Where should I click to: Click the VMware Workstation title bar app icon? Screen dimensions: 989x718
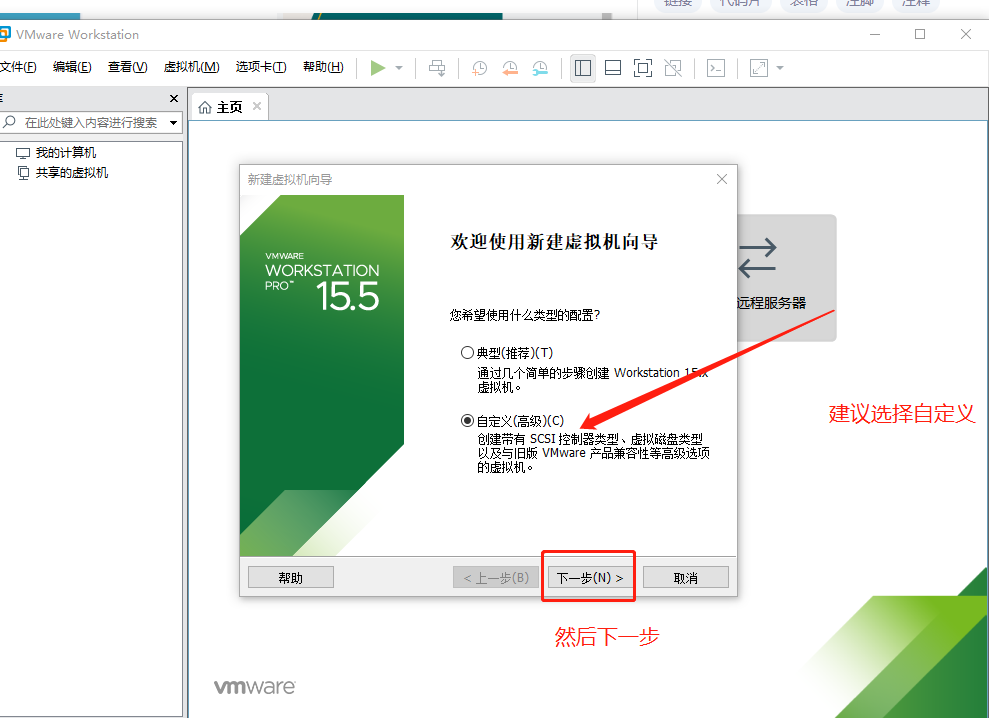click(x=4, y=34)
